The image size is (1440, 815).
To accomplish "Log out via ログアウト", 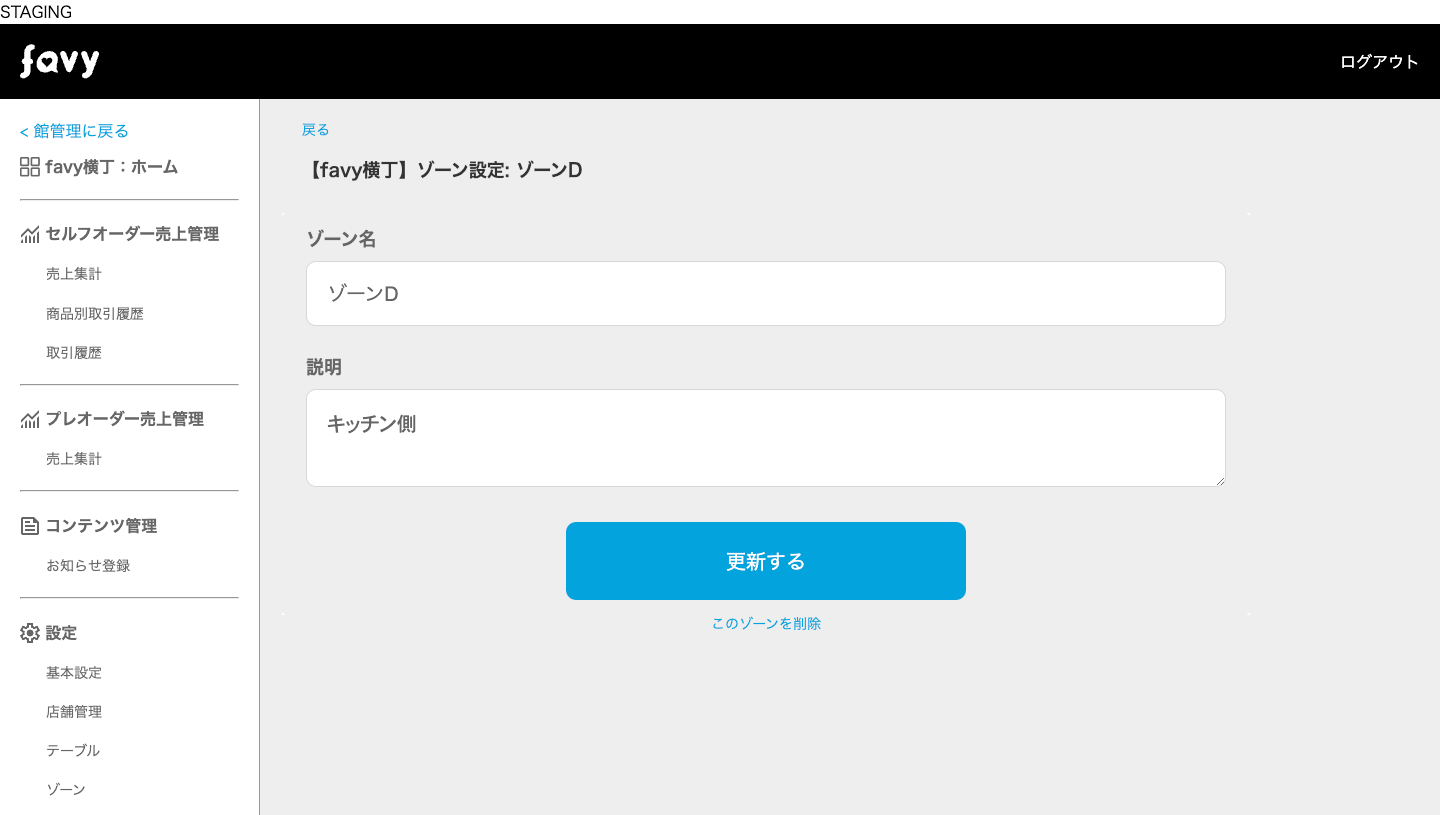I will (1379, 62).
